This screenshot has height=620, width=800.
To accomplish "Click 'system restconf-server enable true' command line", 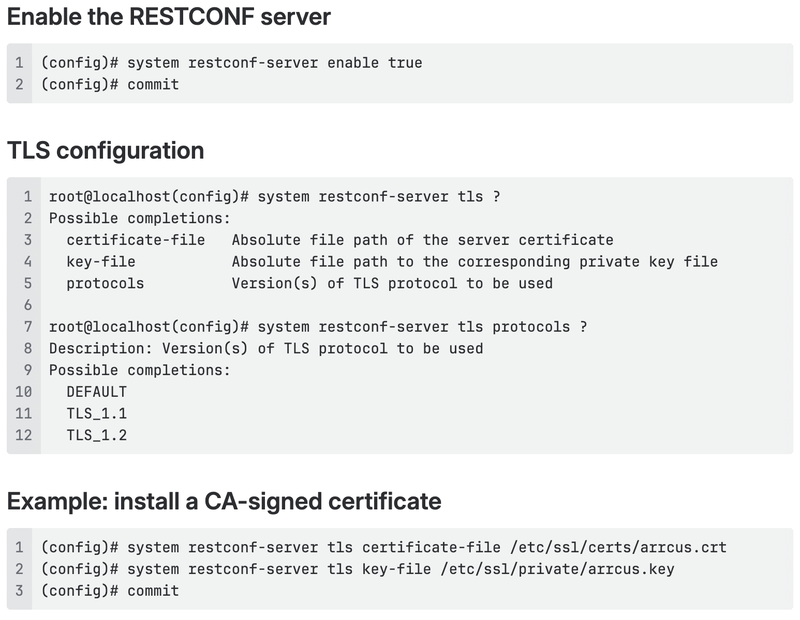I will click(232, 63).
